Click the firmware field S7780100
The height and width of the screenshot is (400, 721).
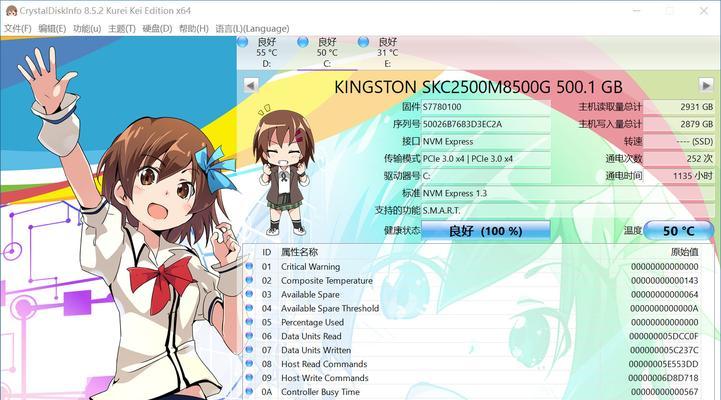coord(486,107)
